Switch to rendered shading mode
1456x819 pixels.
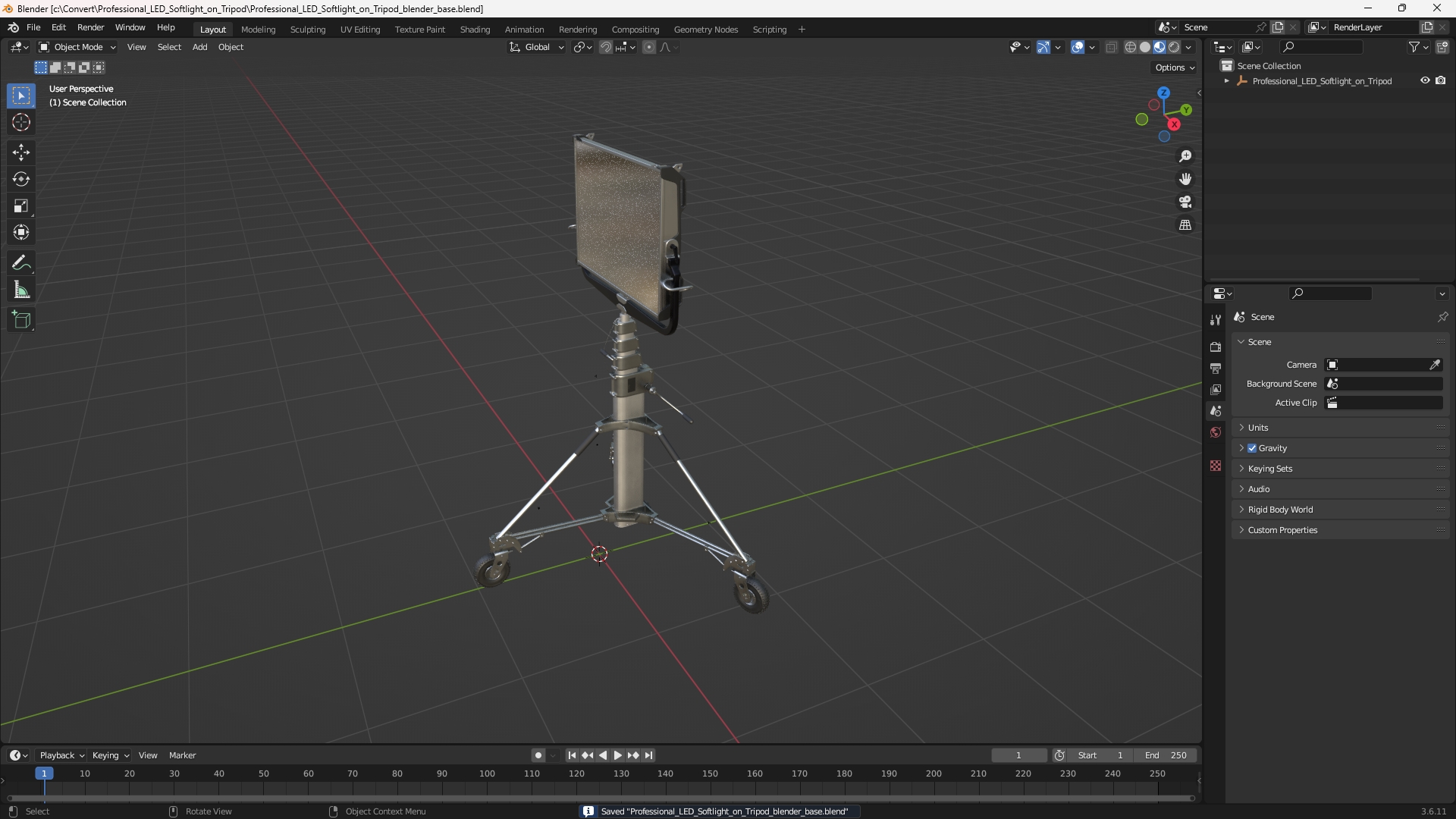[x=1174, y=47]
